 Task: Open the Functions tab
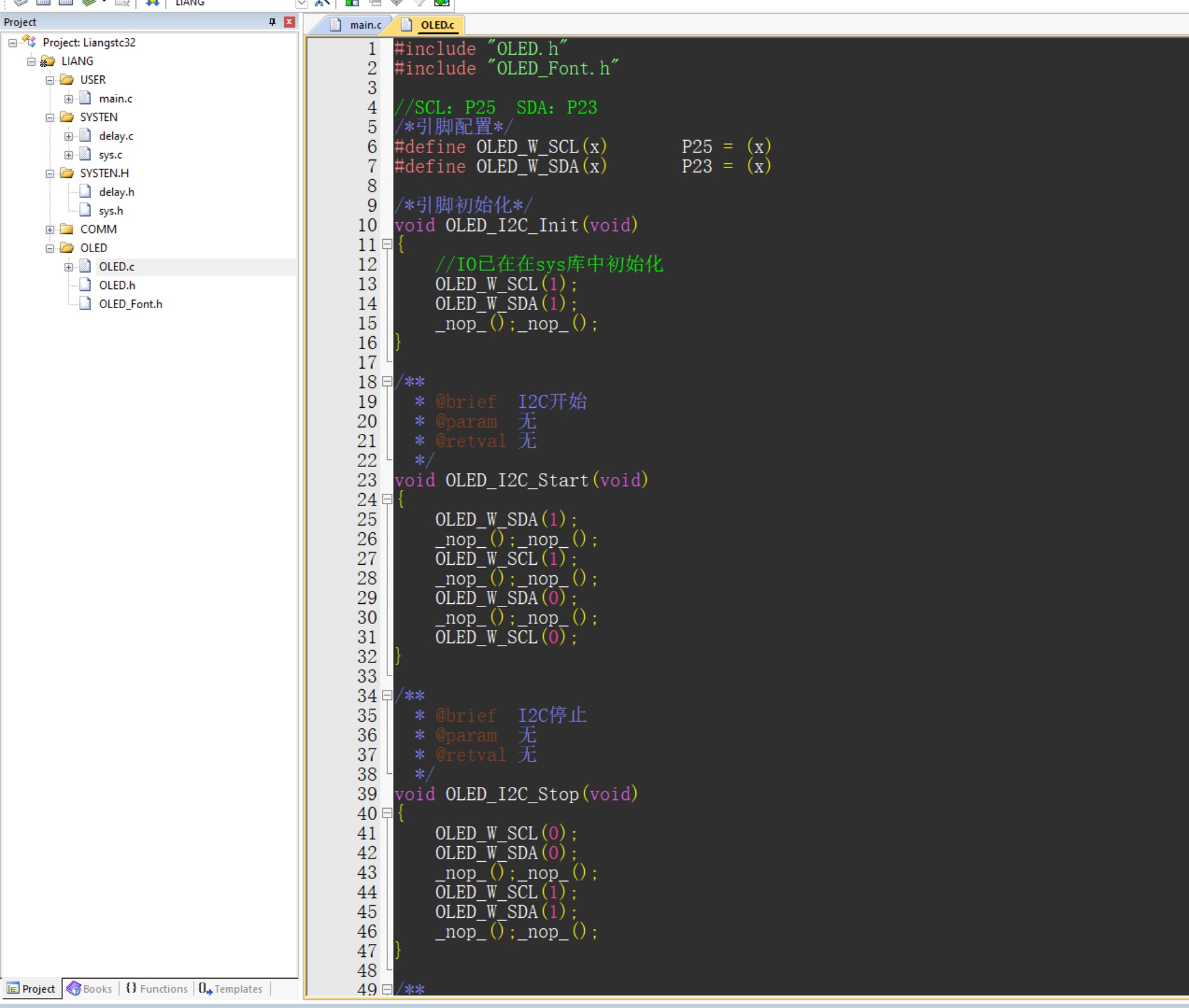(156, 989)
